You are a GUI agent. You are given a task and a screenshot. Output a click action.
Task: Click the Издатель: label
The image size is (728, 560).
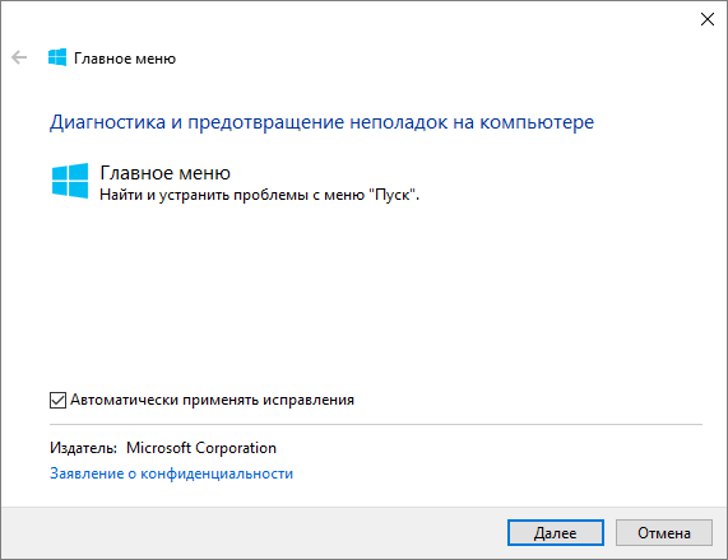point(83,448)
